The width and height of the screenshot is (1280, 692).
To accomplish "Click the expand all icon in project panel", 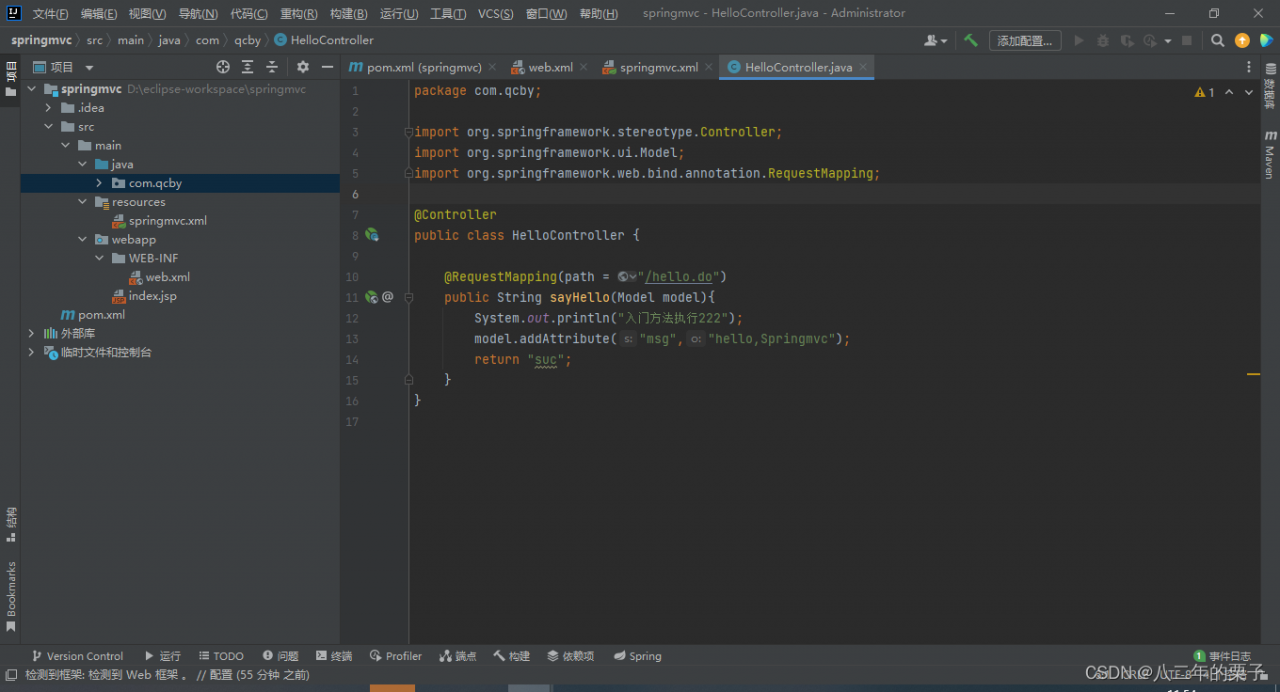I will [247, 67].
